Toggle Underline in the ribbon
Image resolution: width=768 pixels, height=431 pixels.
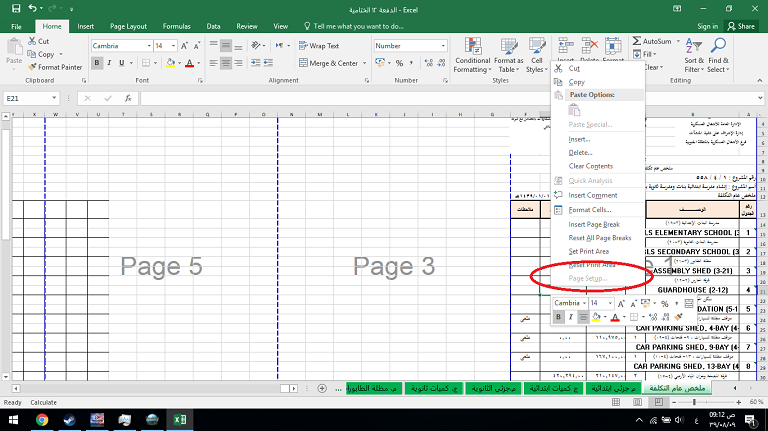121,63
